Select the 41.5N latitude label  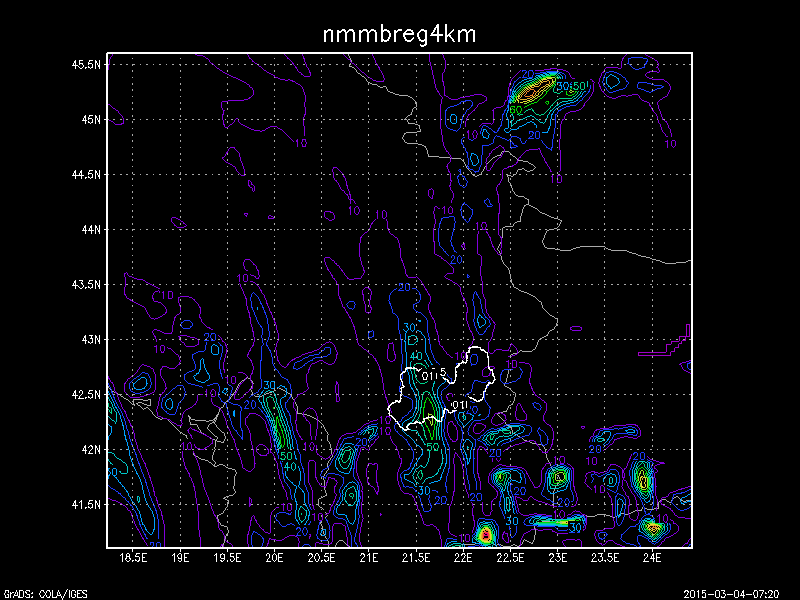[x=86, y=505]
